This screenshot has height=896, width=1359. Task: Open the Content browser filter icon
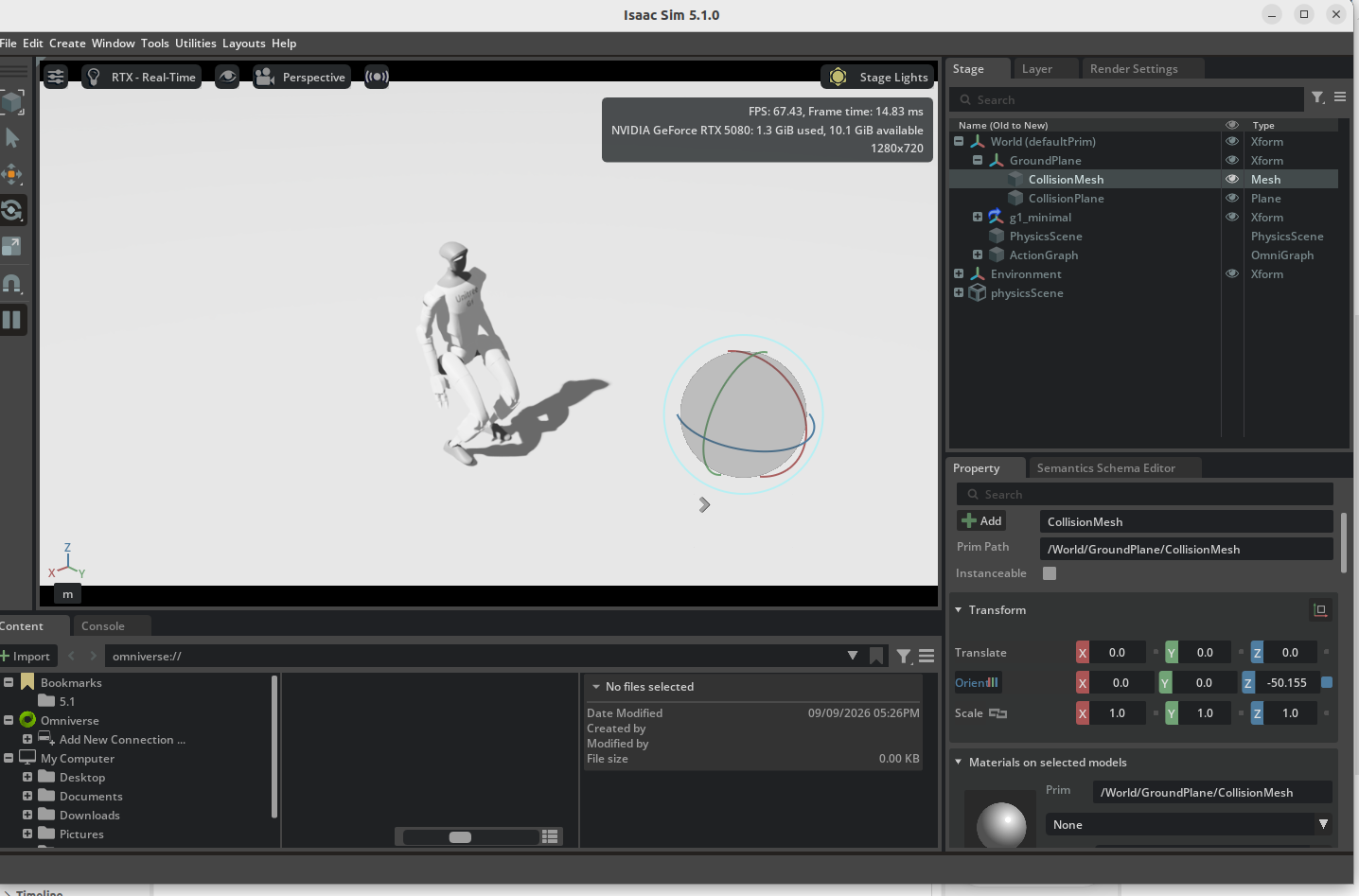(904, 656)
